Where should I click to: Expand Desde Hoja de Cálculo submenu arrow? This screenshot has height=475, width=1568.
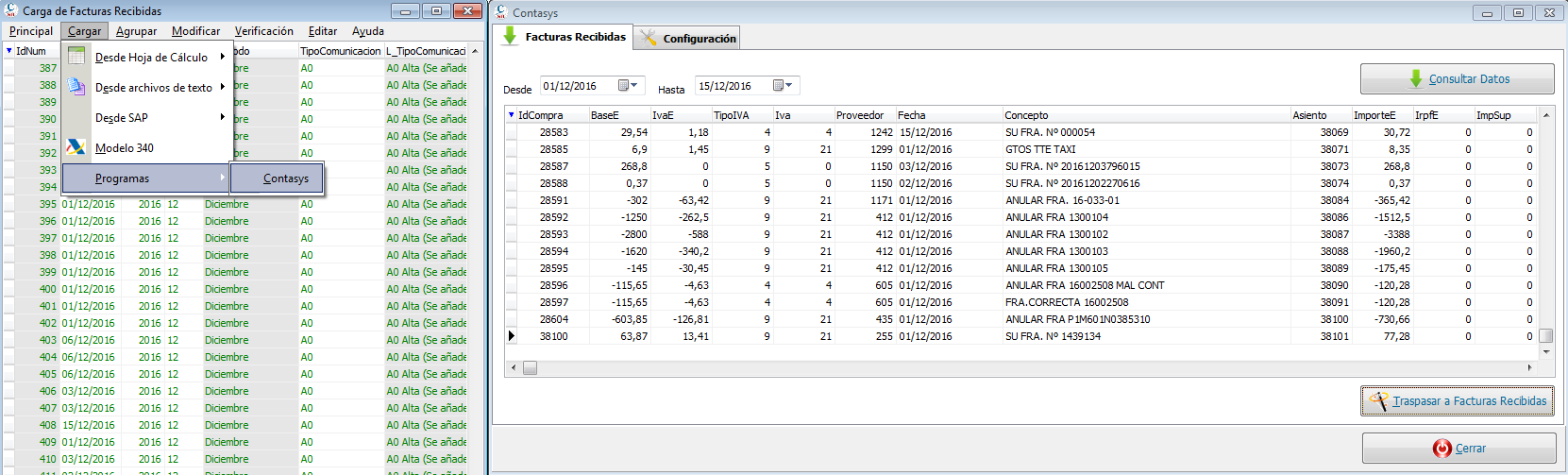223,57
